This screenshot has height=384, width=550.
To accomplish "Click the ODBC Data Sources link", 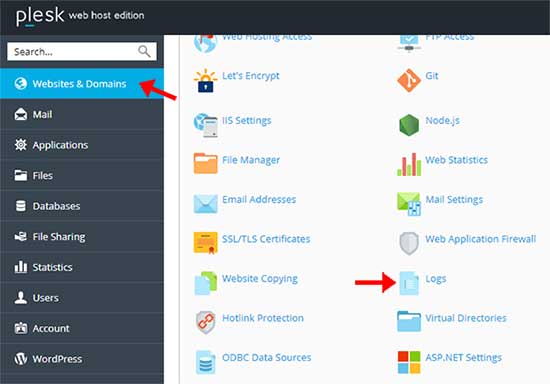I will 267,357.
